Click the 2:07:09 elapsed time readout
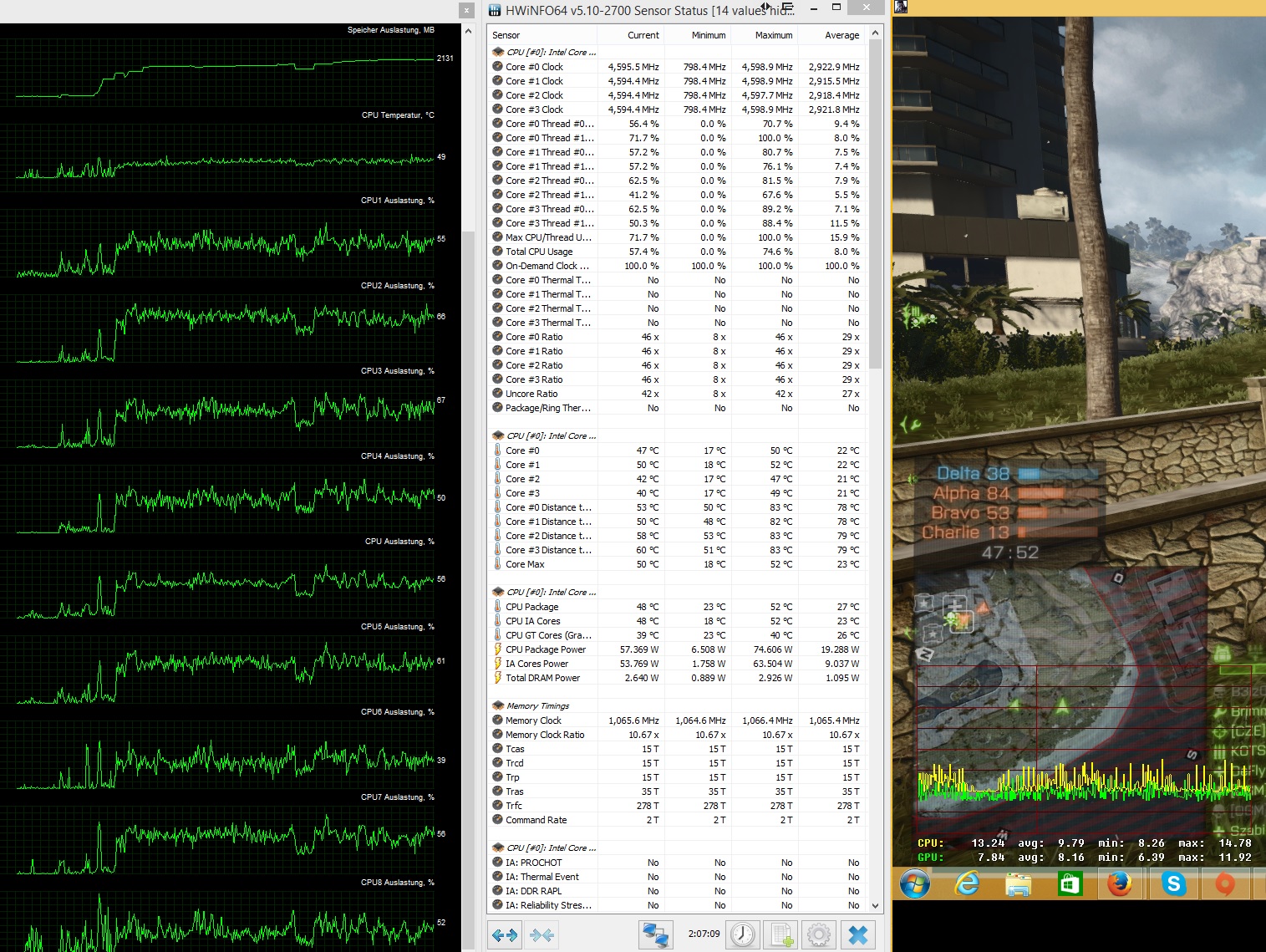Screen dimensions: 1266x952 (704, 934)
